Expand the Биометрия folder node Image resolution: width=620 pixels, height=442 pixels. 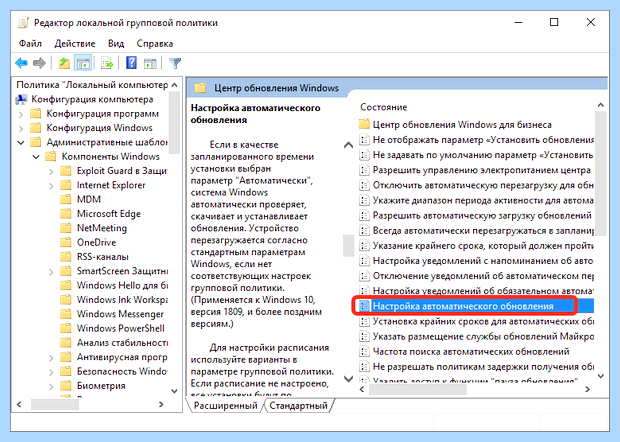click(x=51, y=386)
